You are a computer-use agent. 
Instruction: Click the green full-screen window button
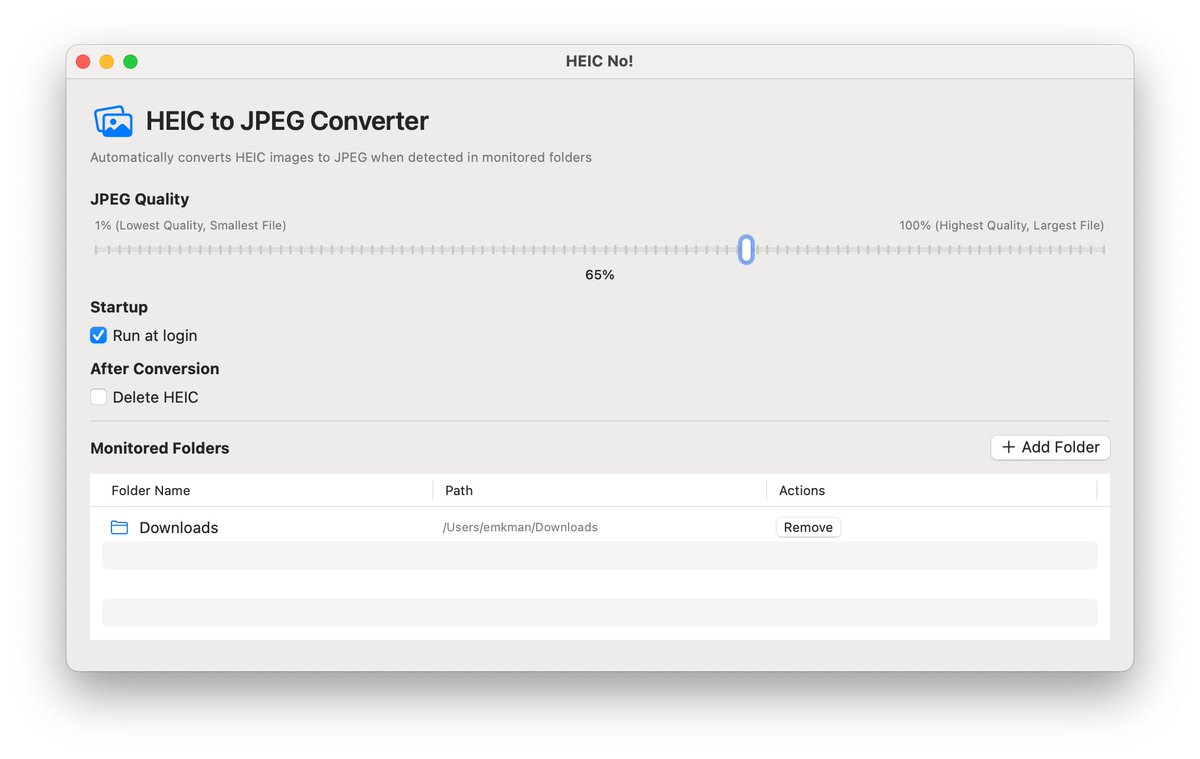pos(130,62)
